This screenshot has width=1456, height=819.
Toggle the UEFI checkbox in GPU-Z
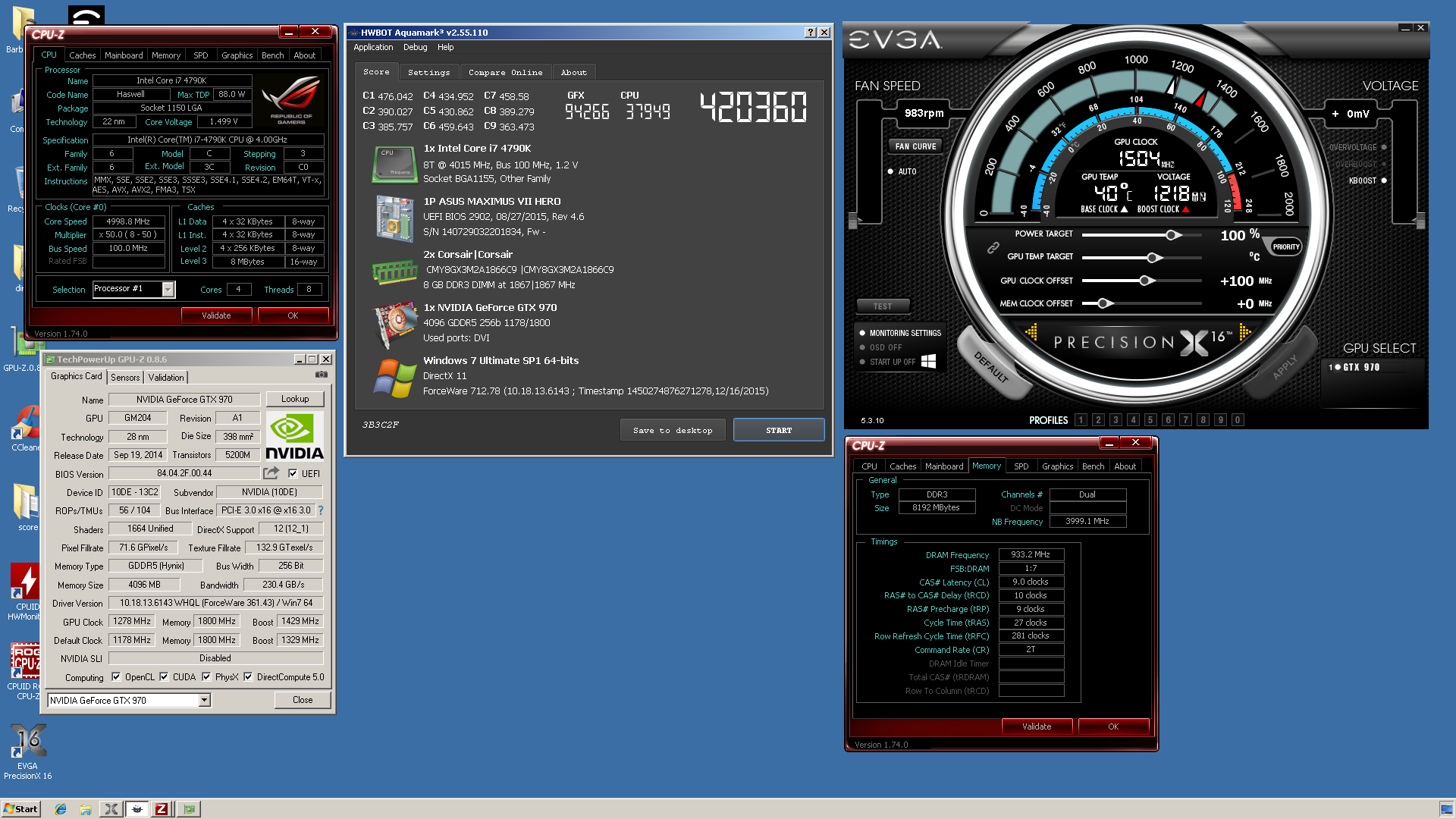(x=293, y=473)
